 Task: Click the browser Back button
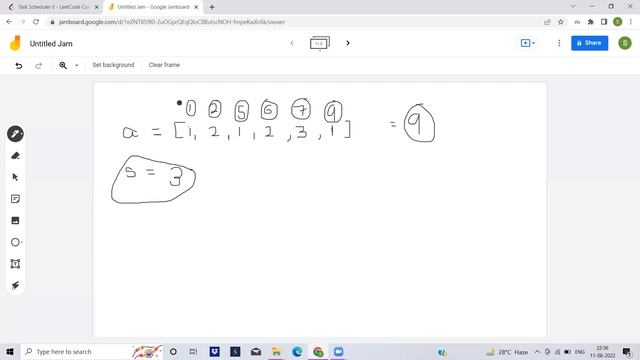coord(9,22)
